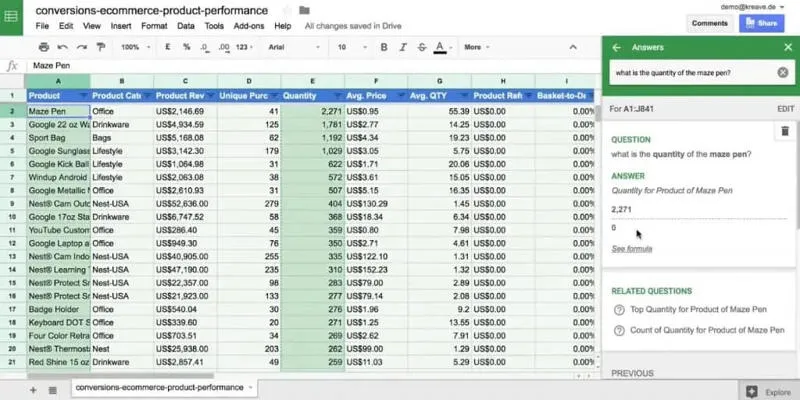
Task: Delete the answer with the trash icon
Action: tap(785, 131)
